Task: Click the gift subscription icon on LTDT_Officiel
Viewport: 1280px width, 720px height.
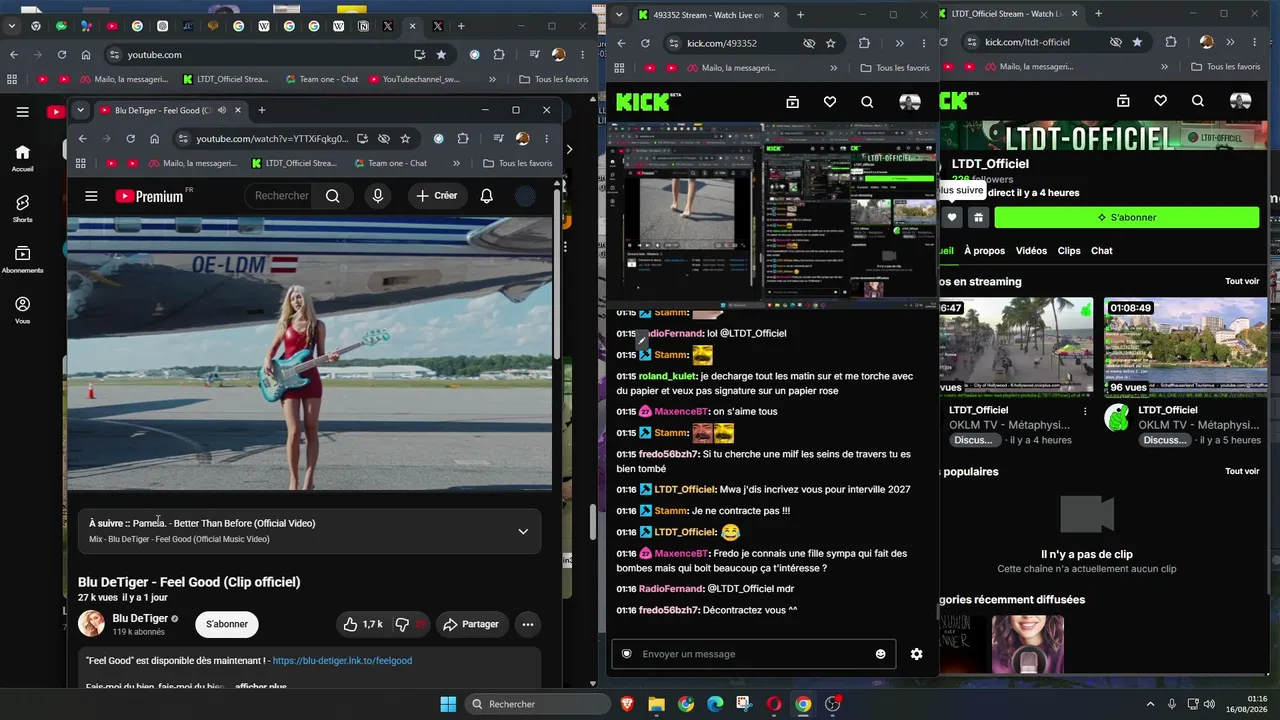Action: [x=978, y=217]
